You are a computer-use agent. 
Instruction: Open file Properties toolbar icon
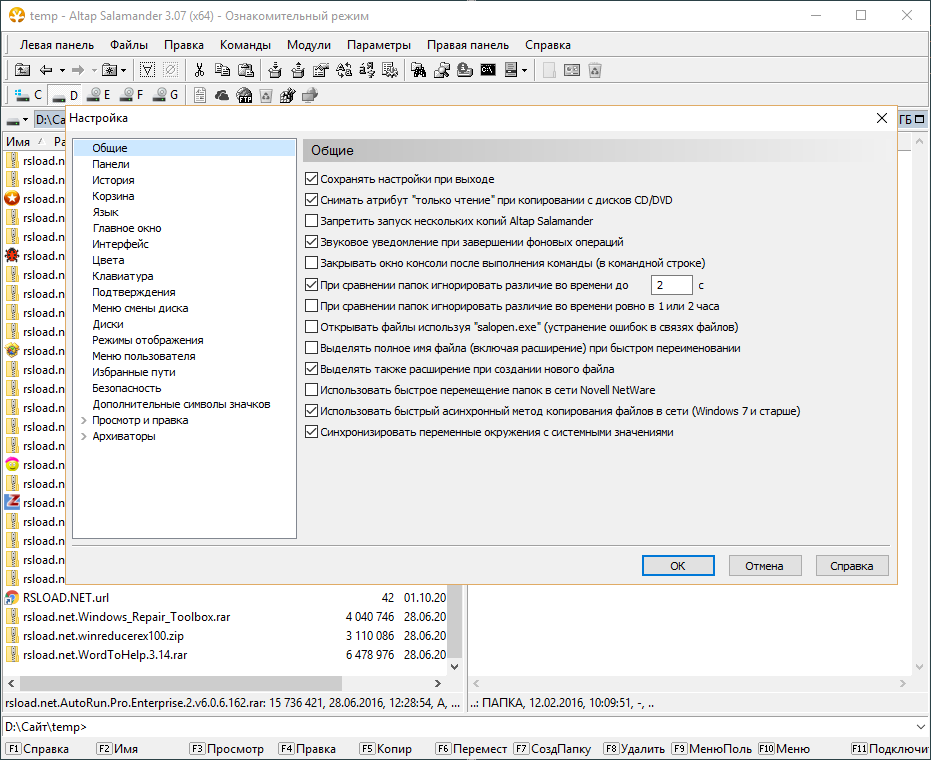pos(321,70)
